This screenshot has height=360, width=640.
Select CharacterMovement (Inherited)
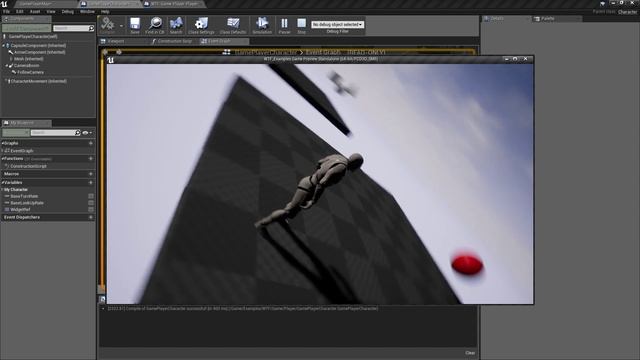(x=38, y=81)
